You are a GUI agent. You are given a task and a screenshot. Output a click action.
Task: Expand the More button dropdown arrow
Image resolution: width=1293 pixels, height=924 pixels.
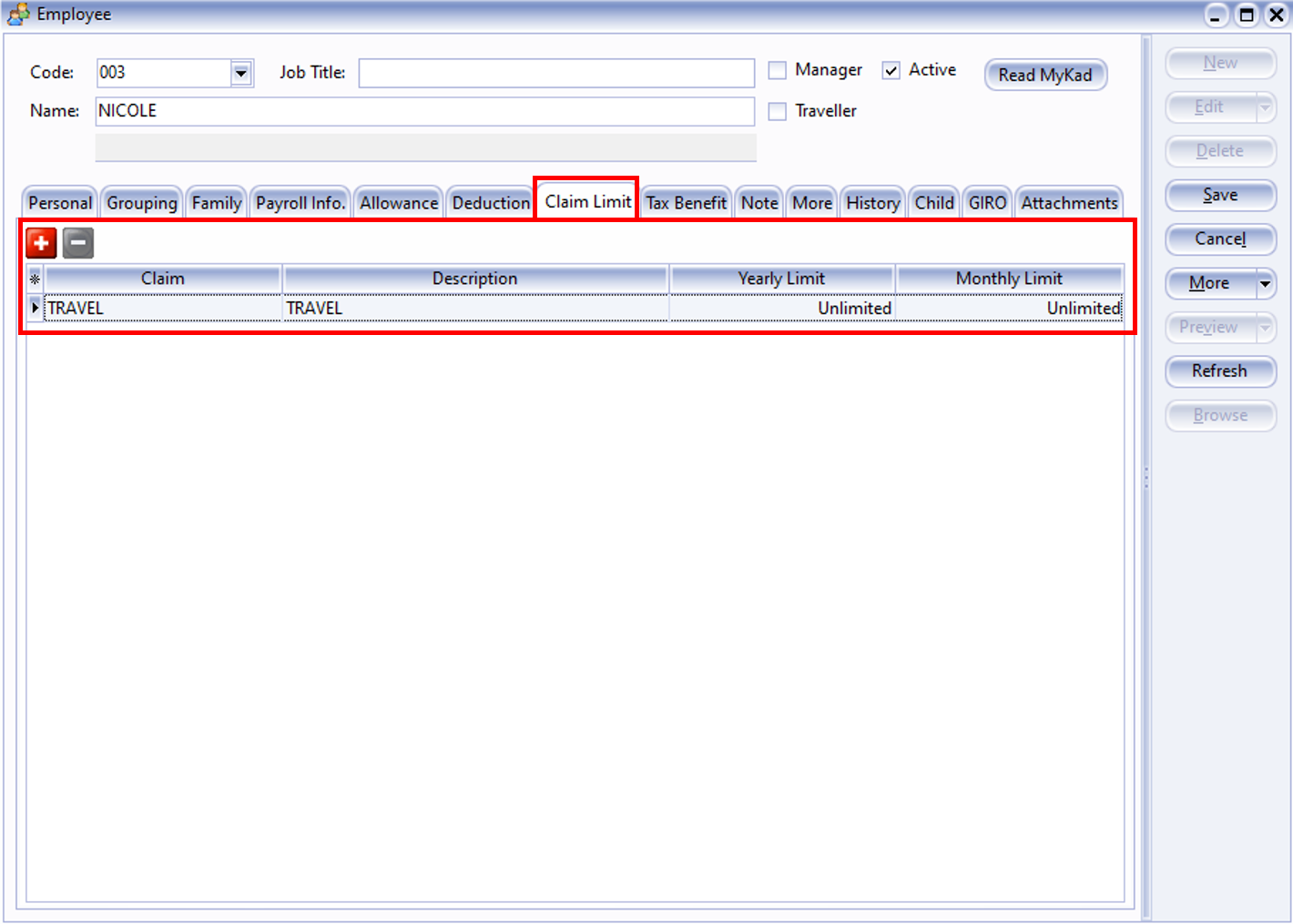[x=1265, y=283]
